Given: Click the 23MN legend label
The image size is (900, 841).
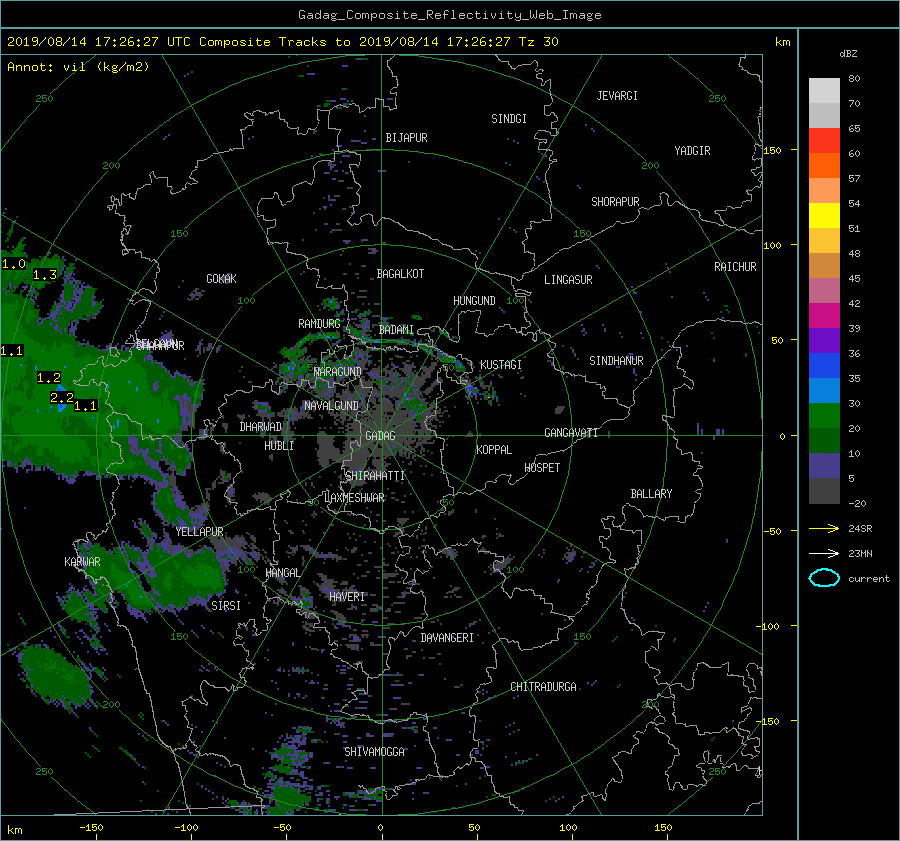Looking at the screenshot, I should pos(860,554).
